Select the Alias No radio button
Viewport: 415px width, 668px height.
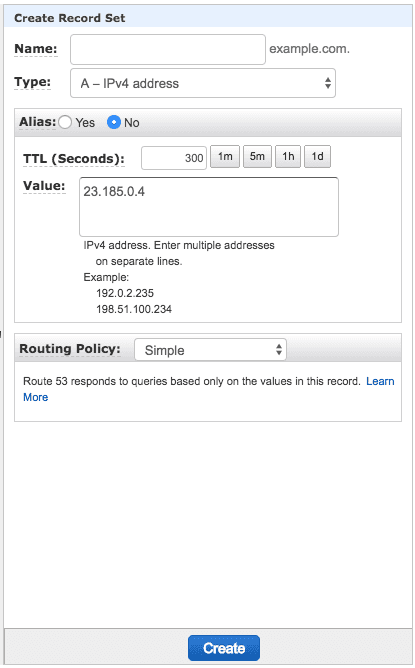pos(114,122)
